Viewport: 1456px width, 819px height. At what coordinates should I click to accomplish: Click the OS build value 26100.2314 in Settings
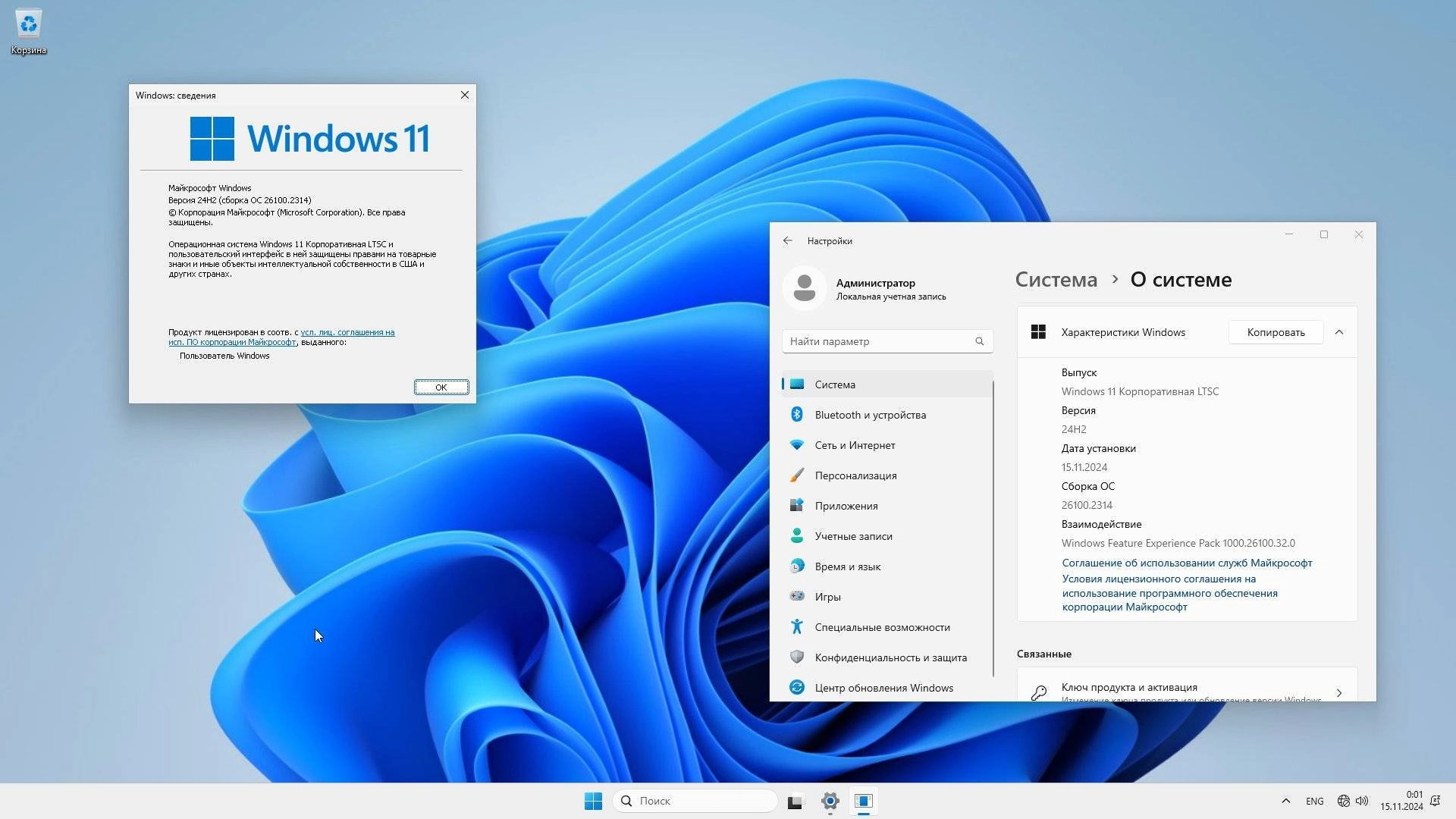1087,505
